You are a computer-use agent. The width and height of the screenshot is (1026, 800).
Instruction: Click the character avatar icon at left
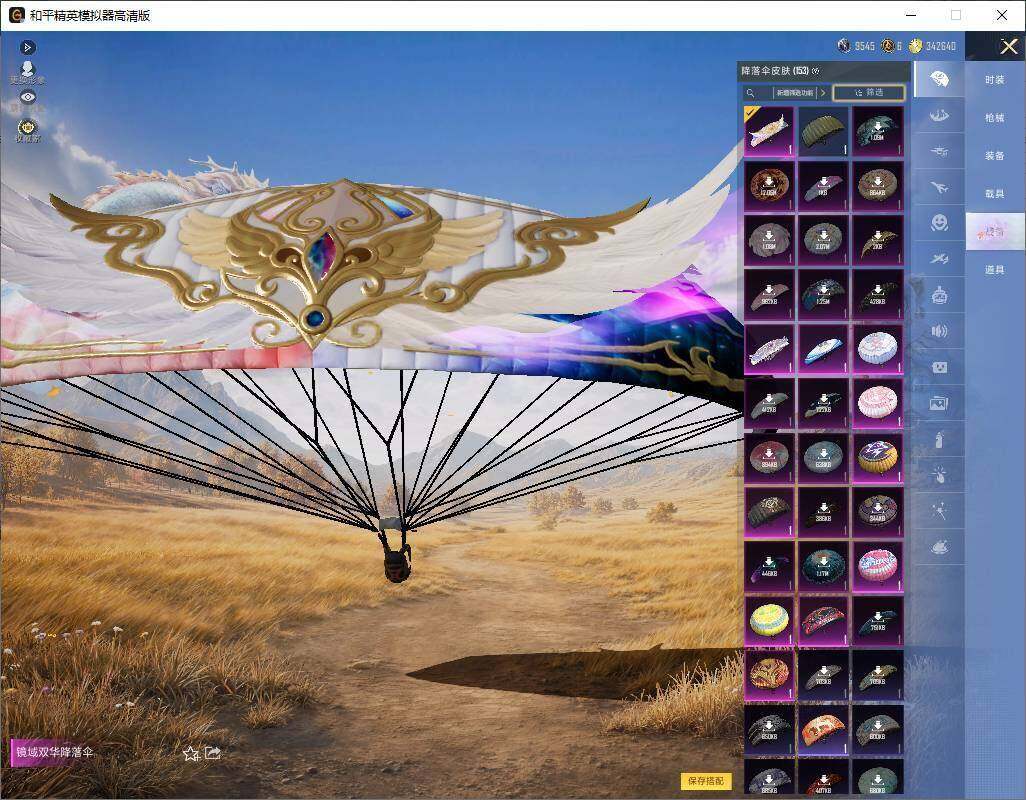click(x=27, y=71)
